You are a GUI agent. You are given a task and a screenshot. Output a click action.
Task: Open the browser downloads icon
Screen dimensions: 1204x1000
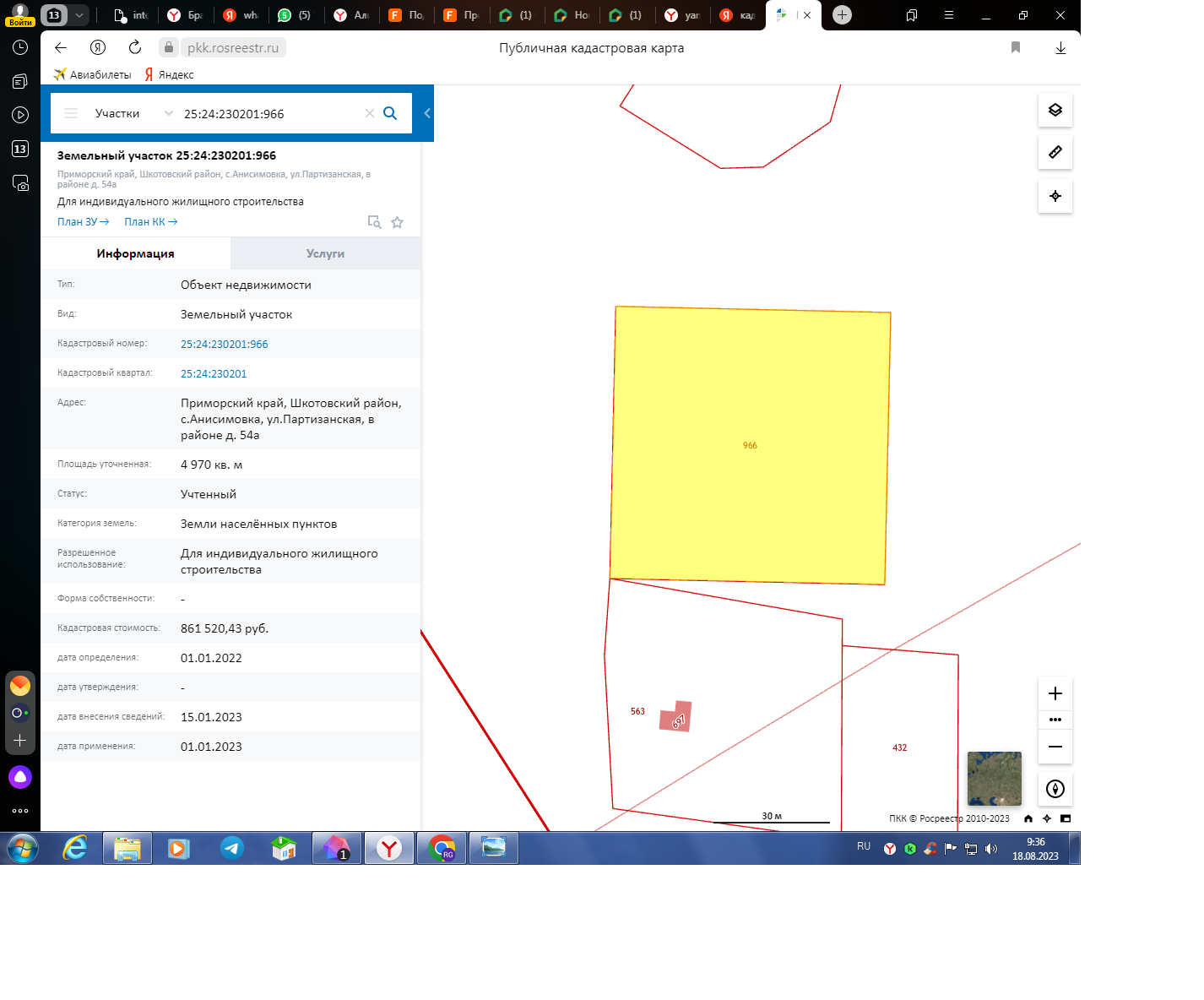tap(1060, 48)
